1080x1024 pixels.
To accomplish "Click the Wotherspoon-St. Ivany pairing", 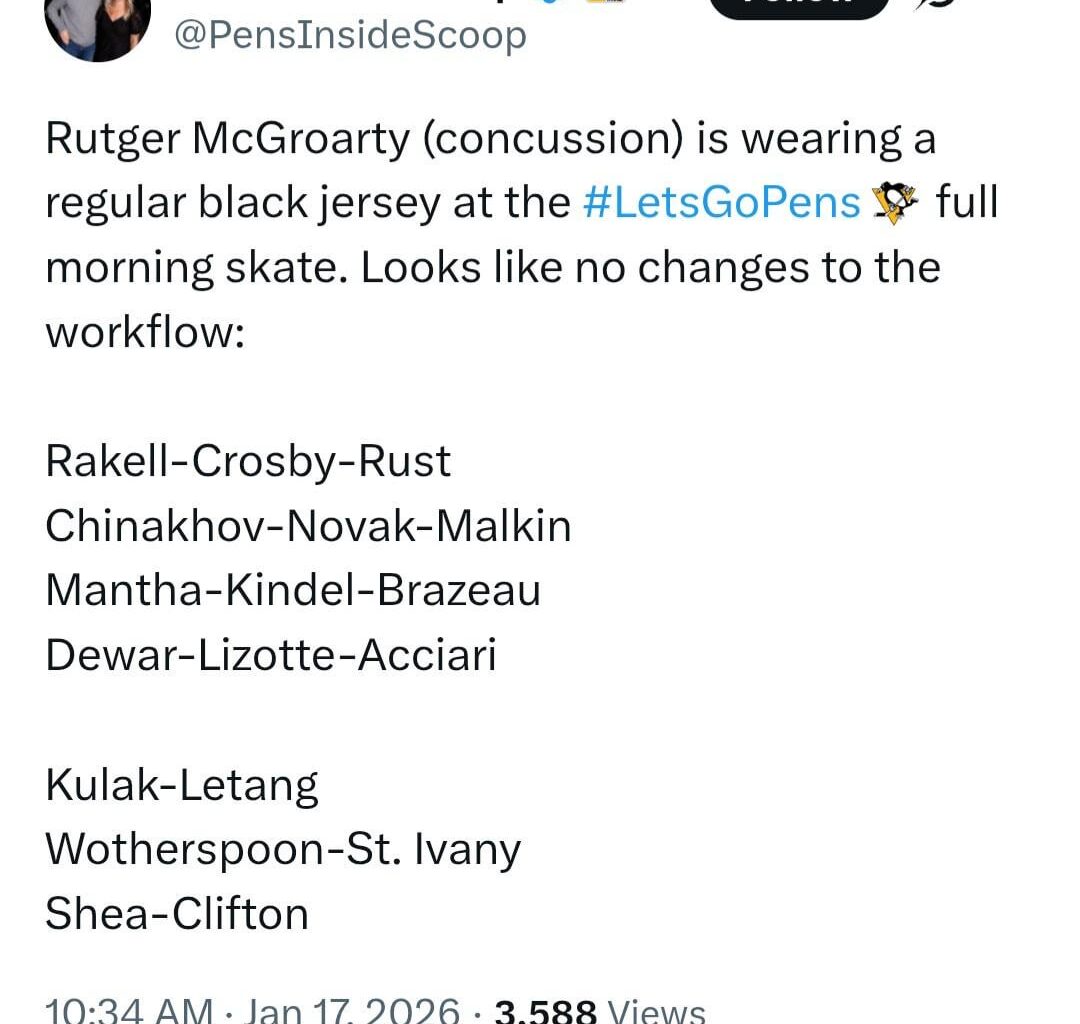I will click(x=282, y=849).
